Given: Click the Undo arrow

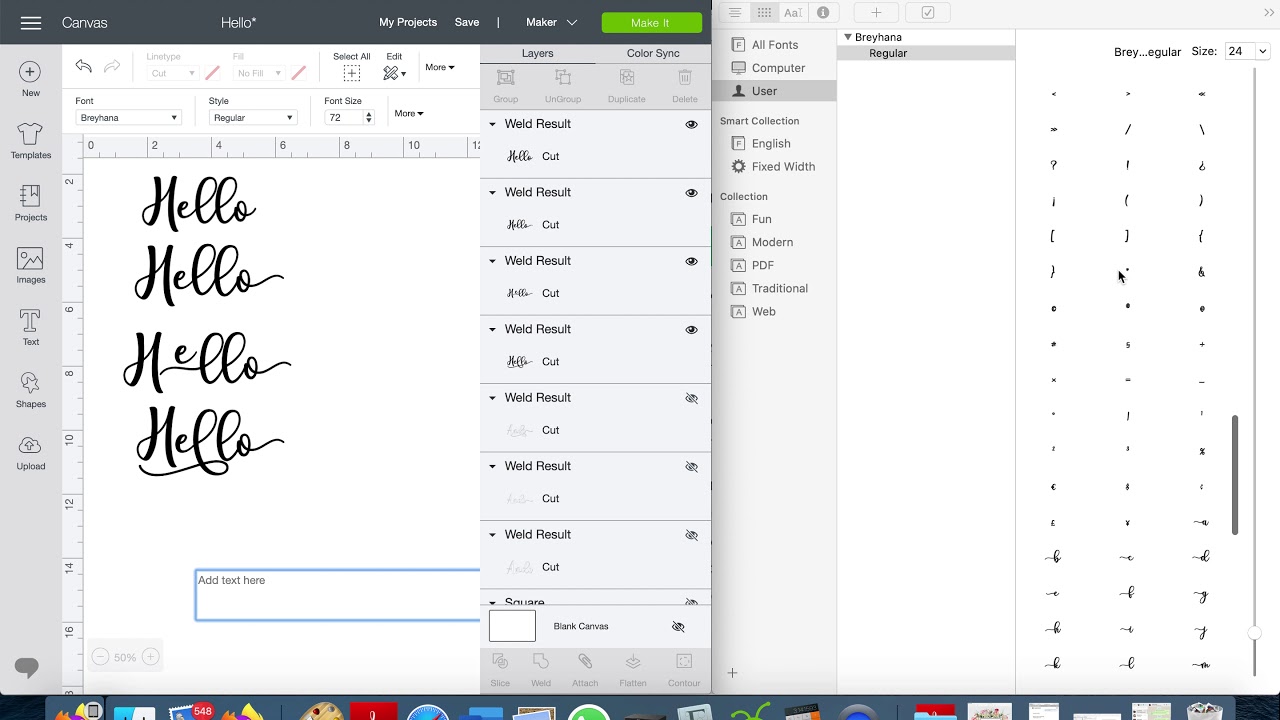Looking at the screenshot, I should click(x=83, y=66).
